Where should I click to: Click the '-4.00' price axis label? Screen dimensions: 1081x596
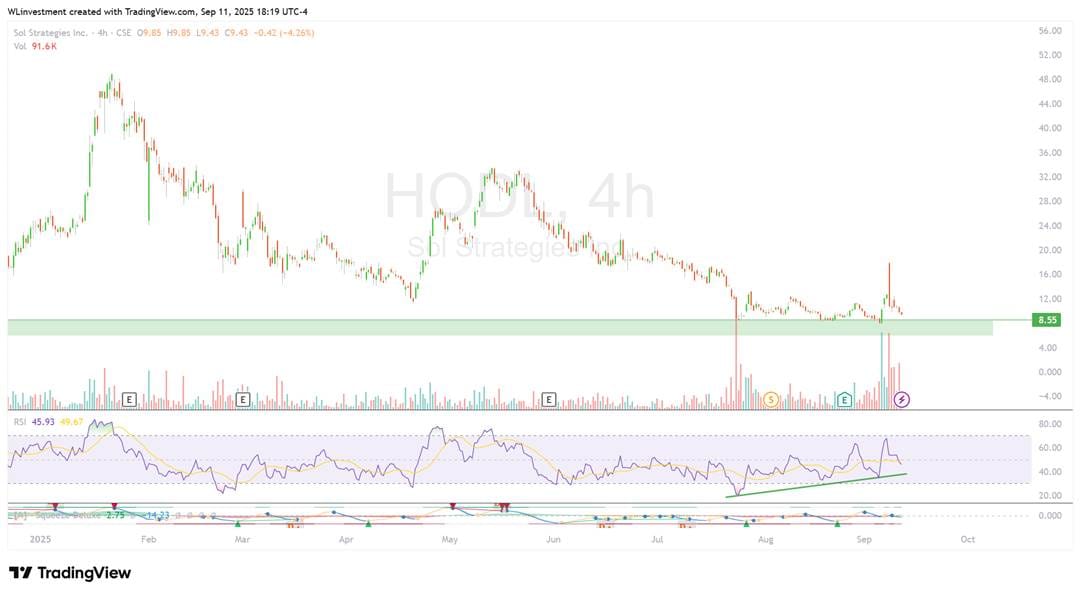pyautogui.click(x=1050, y=396)
